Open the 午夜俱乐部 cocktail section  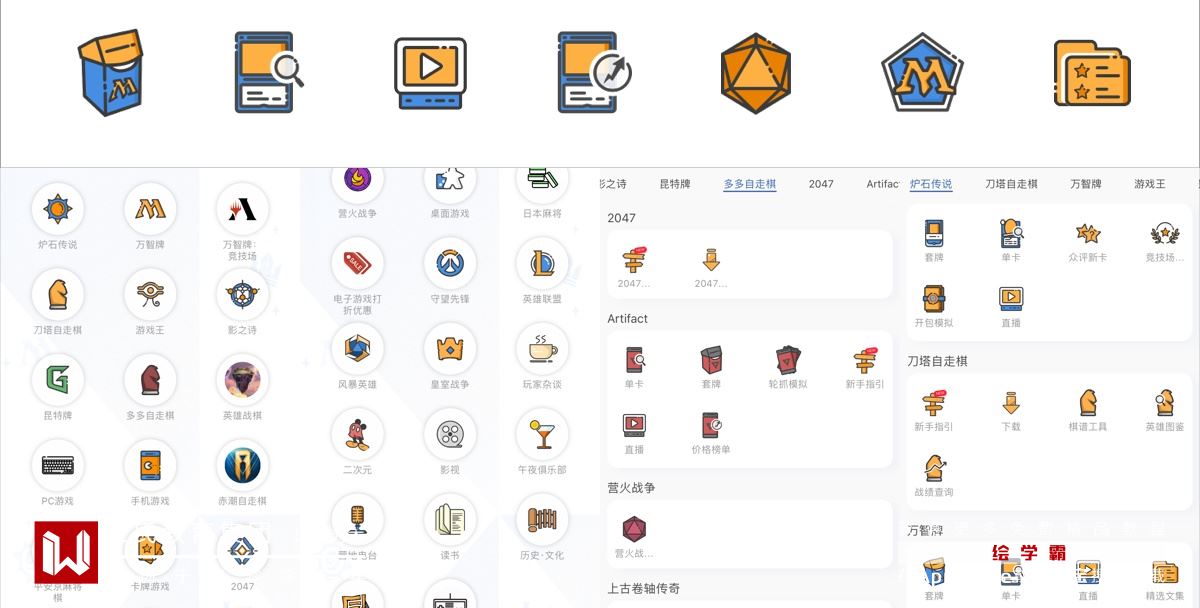pos(542,435)
